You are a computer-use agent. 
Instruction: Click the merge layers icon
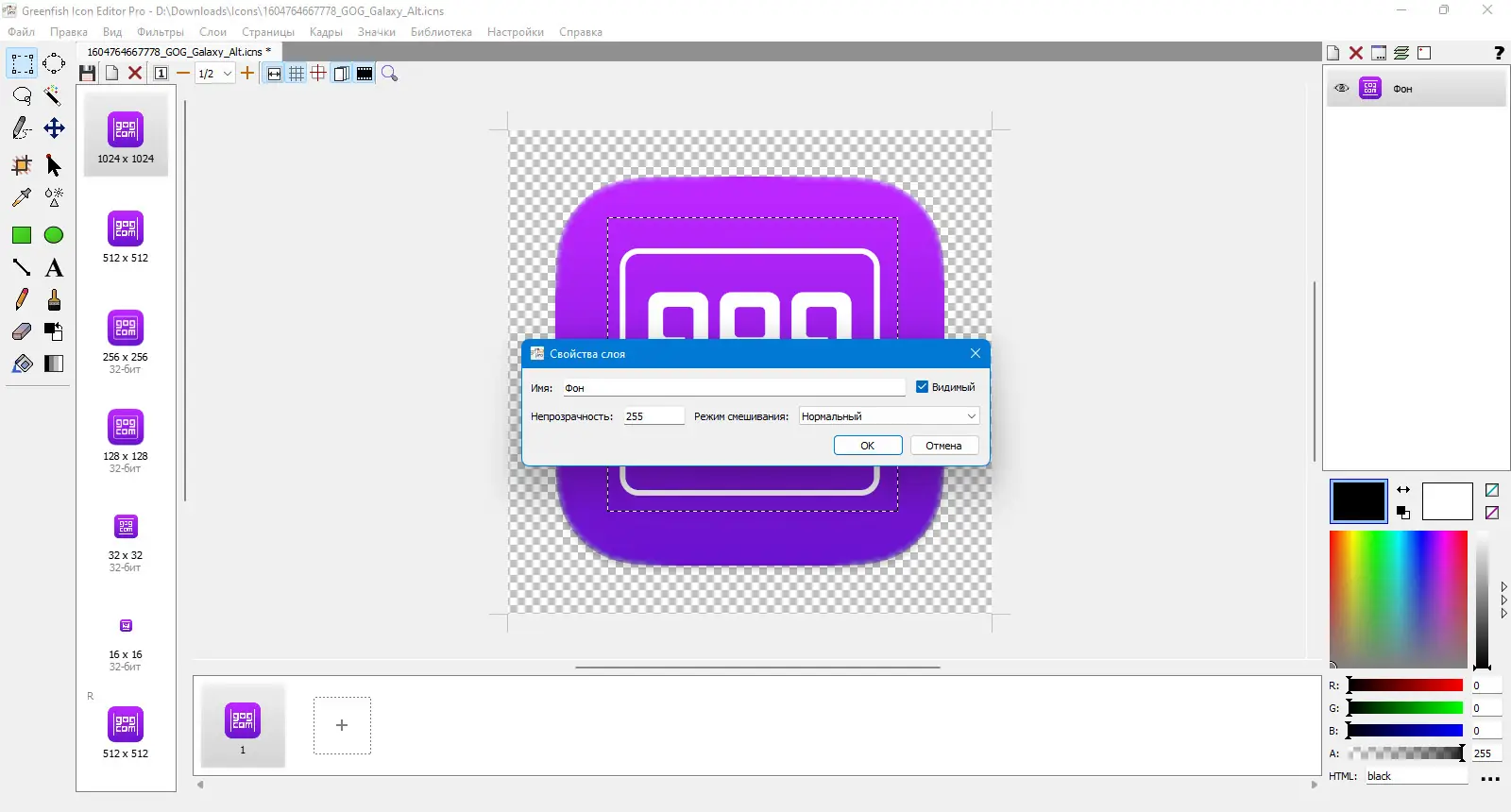(x=1401, y=53)
